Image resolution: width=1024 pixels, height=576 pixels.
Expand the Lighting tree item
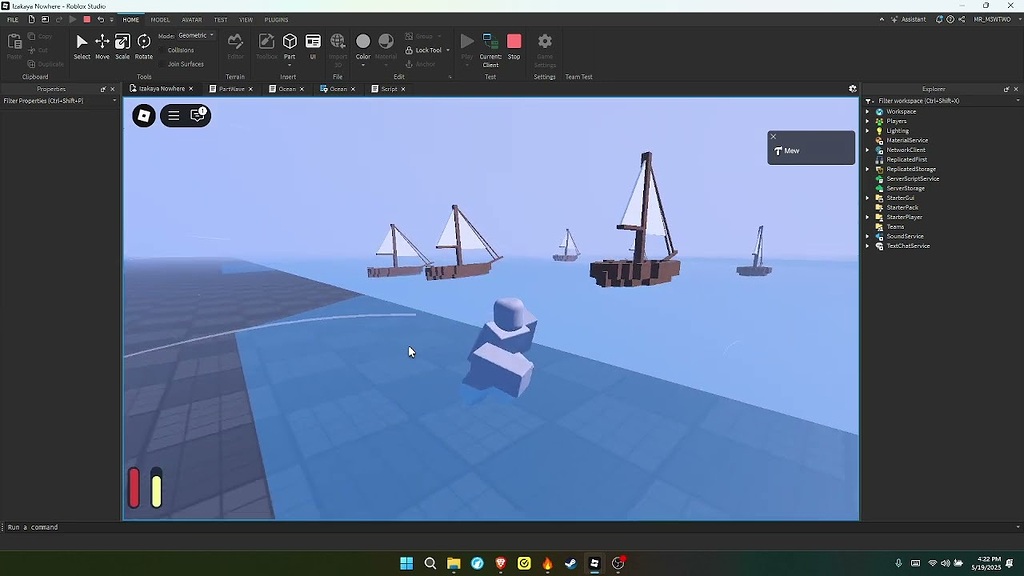(869, 130)
